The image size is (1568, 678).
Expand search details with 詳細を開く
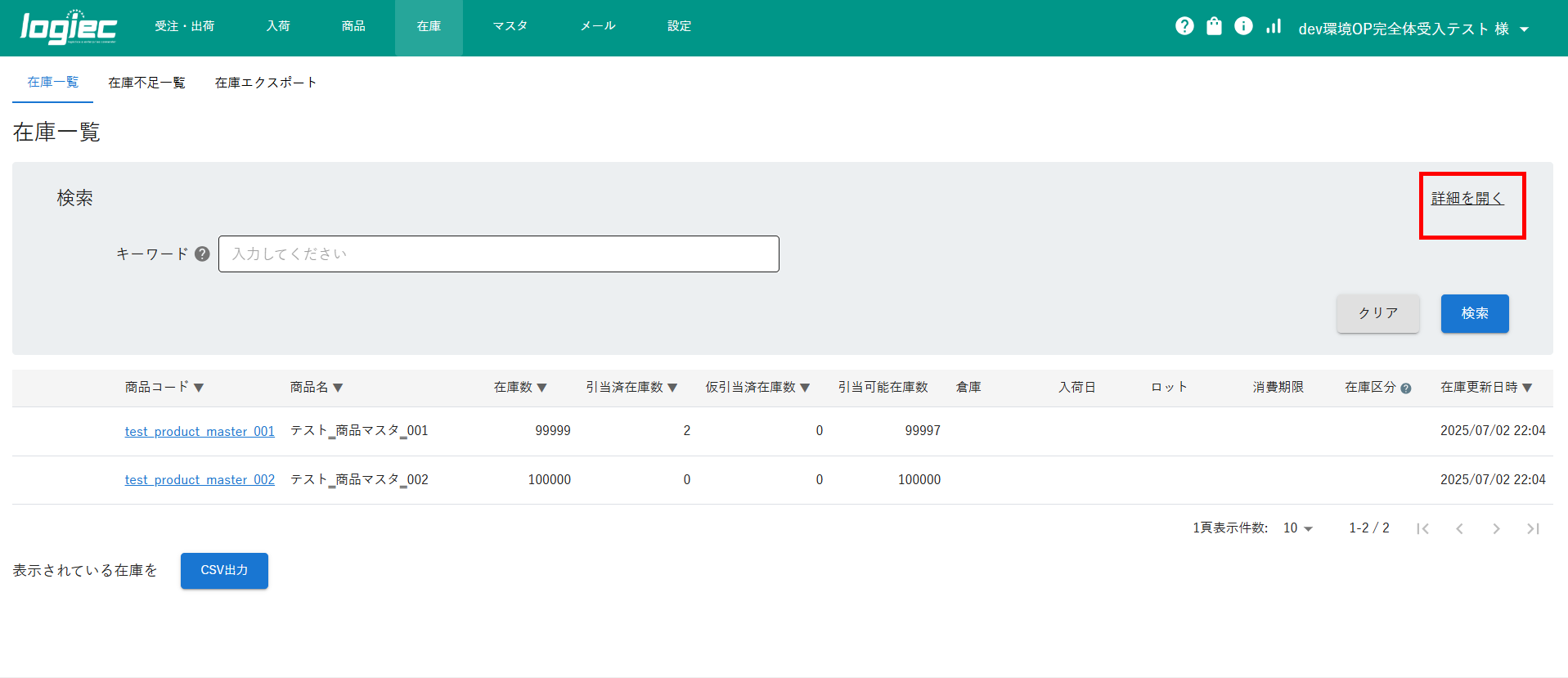[1467, 199]
